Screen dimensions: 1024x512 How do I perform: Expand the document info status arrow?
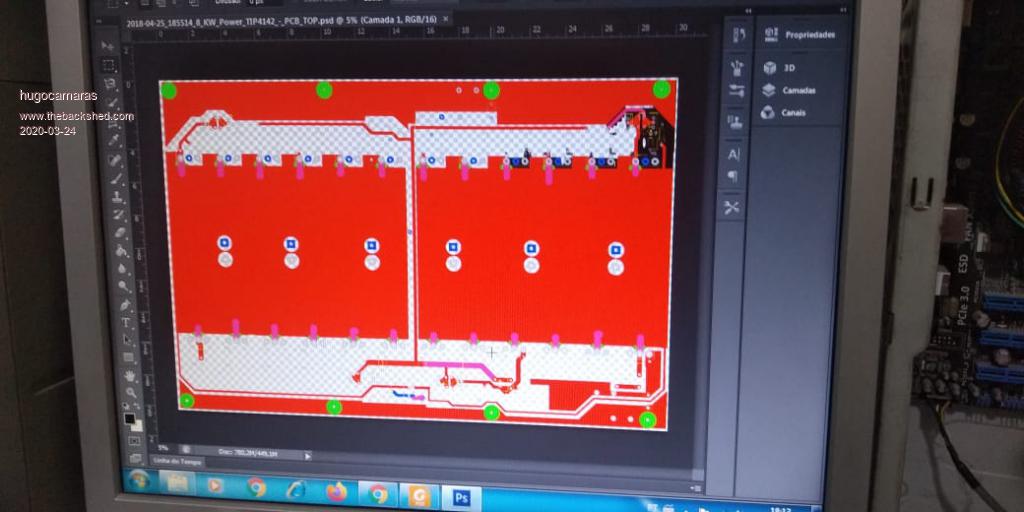click(307, 455)
